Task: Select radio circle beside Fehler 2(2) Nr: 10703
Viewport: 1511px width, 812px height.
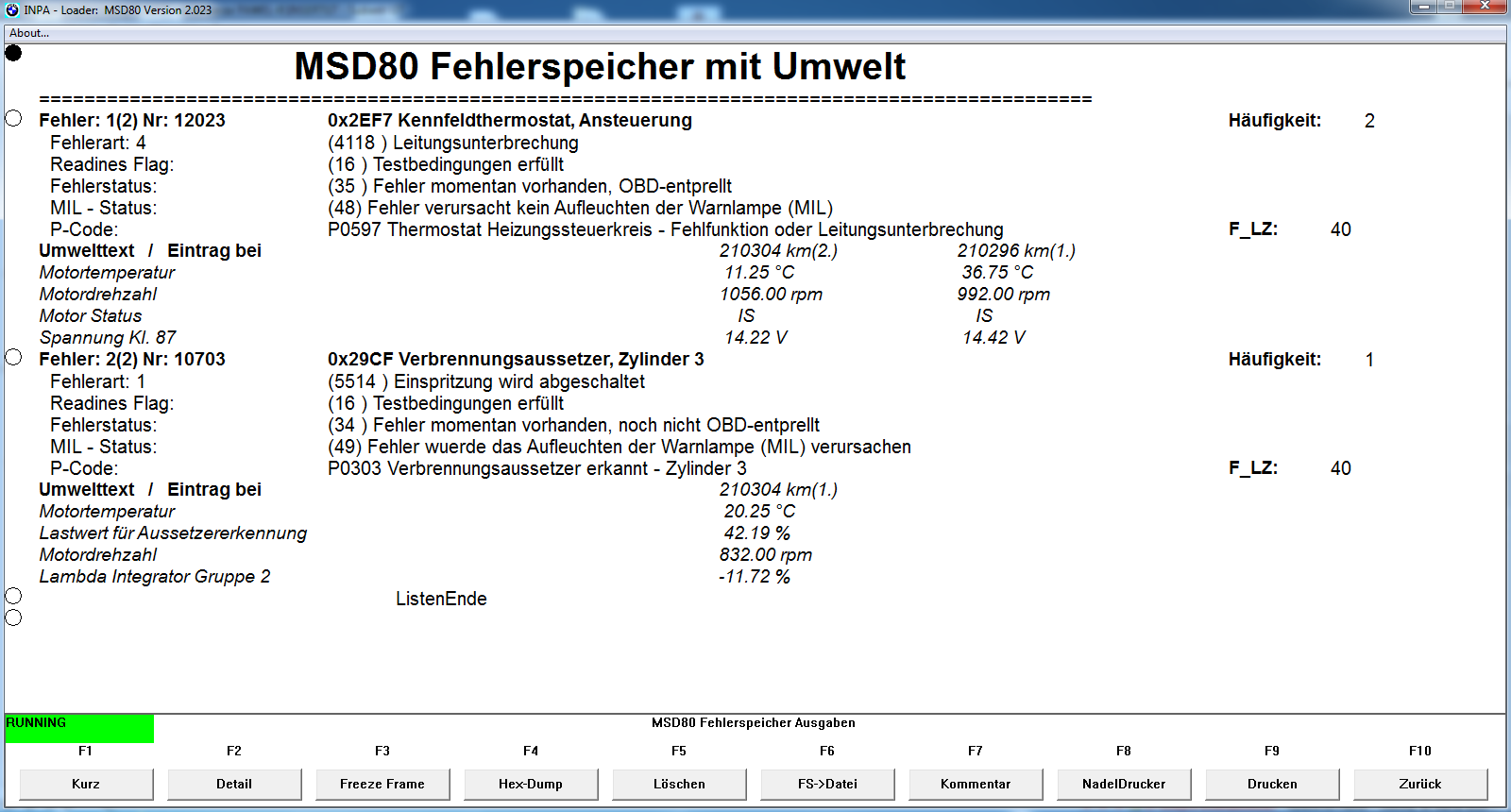Action: tap(13, 357)
